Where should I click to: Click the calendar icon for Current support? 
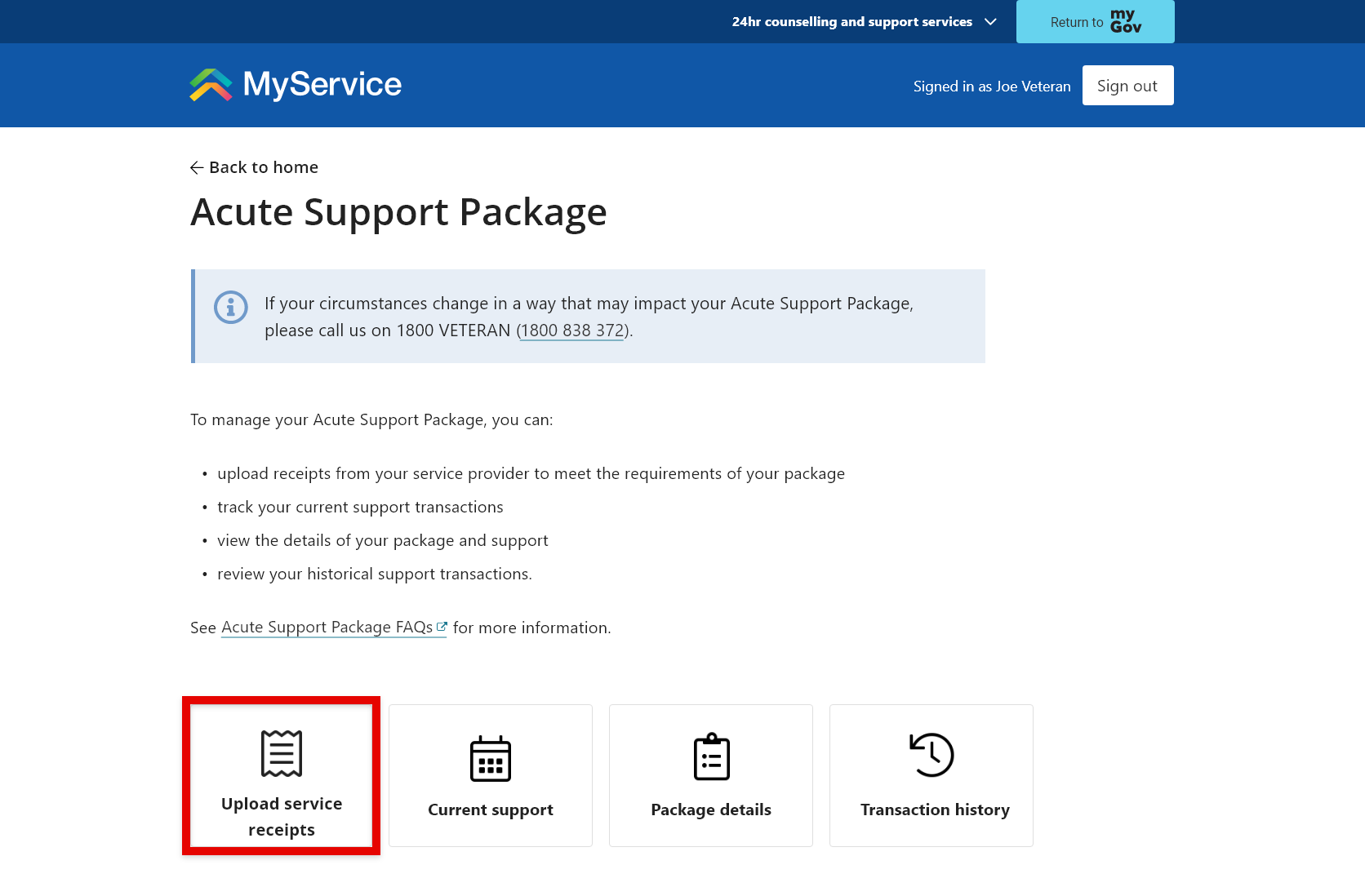[491, 759]
